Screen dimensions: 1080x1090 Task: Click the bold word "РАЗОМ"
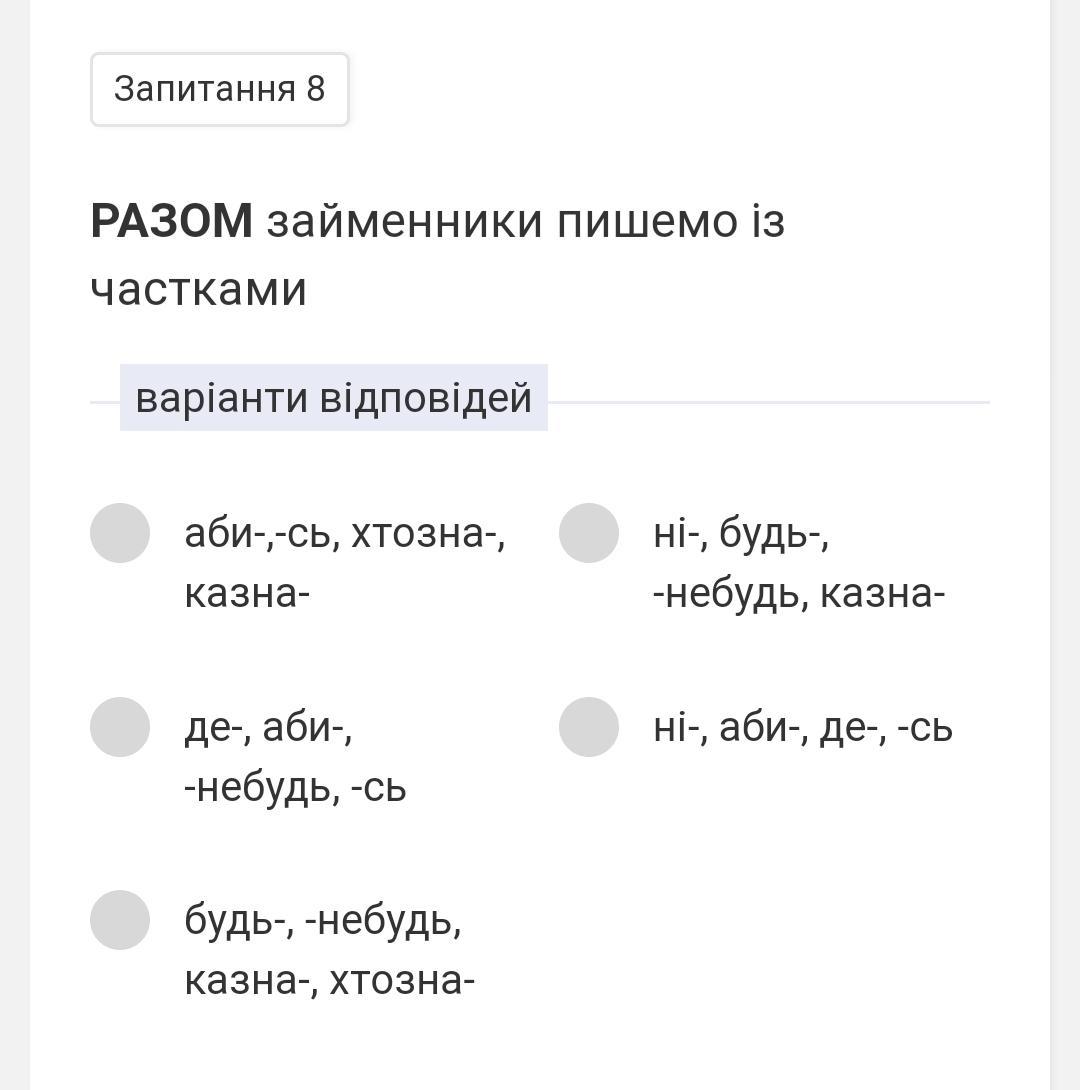click(171, 221)
